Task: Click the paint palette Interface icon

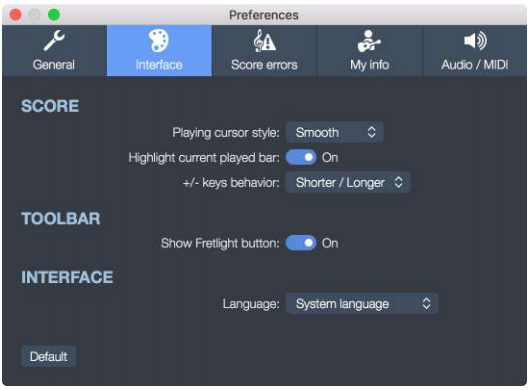Action: (159, 40)
